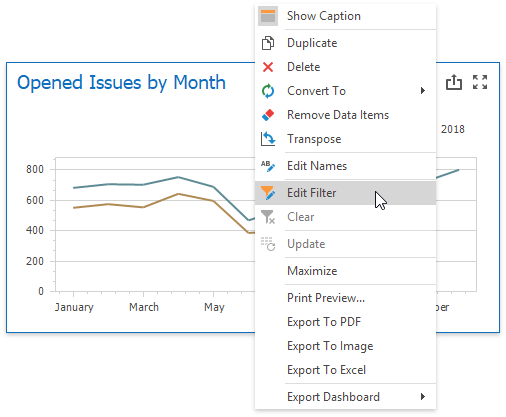Click the May axis label

click(x=214, y=307)
